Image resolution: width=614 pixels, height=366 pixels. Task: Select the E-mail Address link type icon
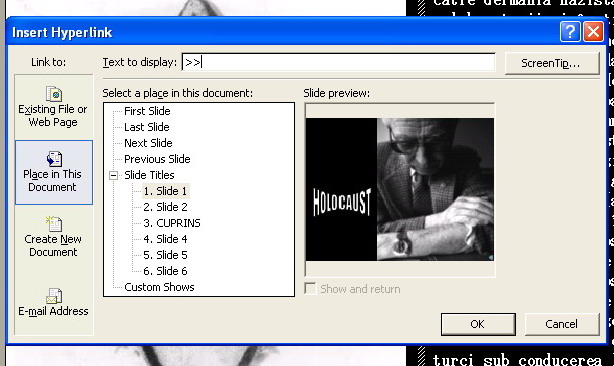point(54,296)
